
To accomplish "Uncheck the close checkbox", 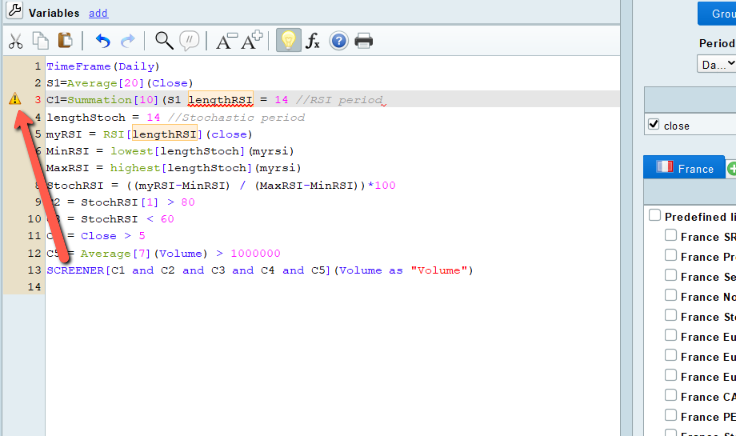I will pos(653,124).
